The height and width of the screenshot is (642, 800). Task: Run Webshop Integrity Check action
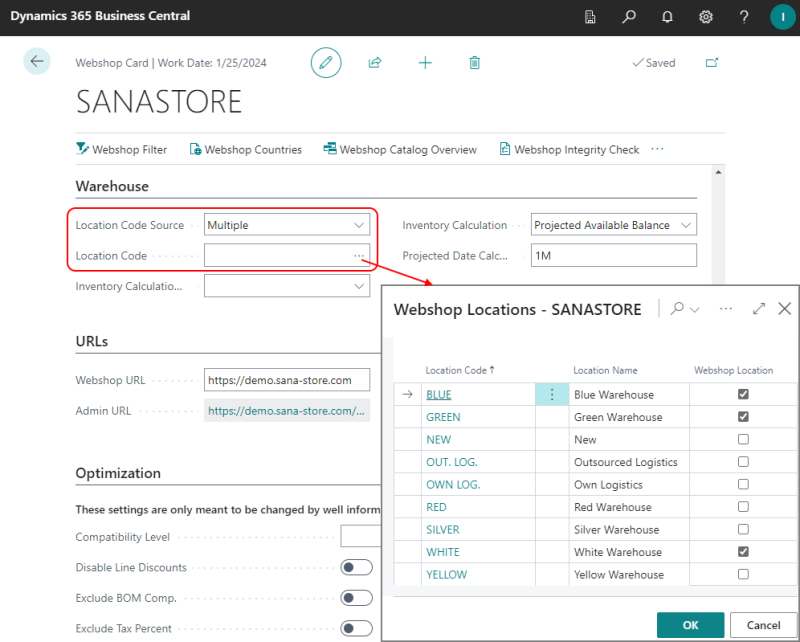569,150
